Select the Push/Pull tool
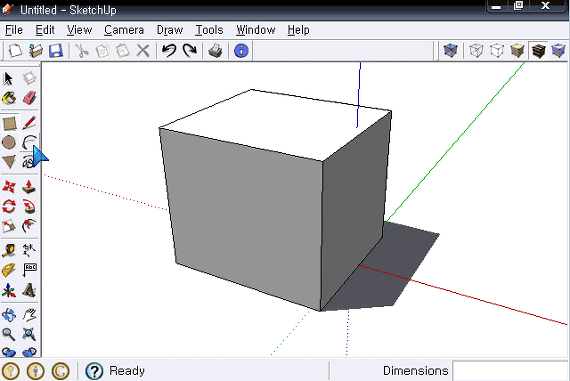Viewport: 570px width, 381px height. [x=29, y=187]
